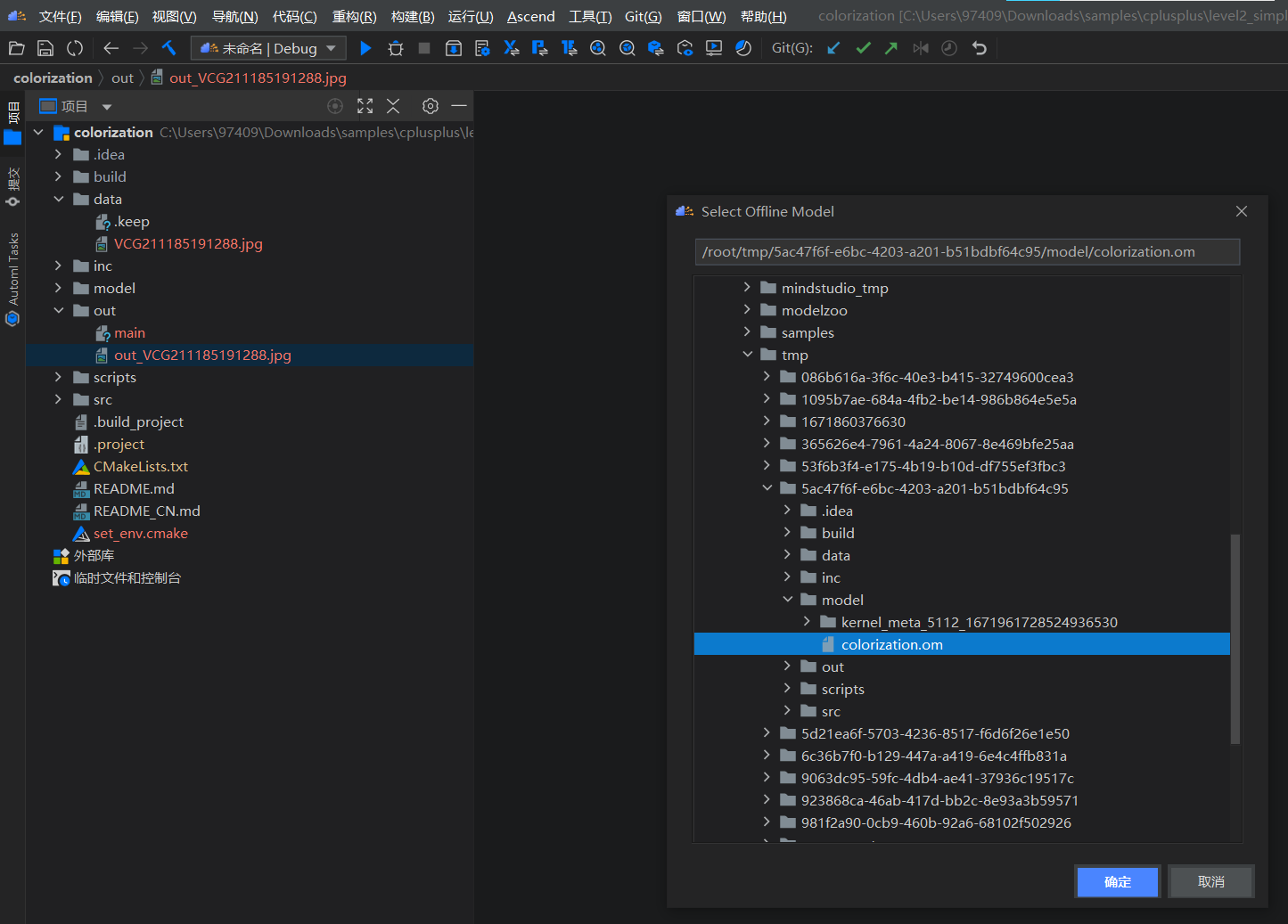The height and width of the screenshot is (924, 1288).
Task: Open the 编辑(E) menu
Action: (x=117, y=17)
